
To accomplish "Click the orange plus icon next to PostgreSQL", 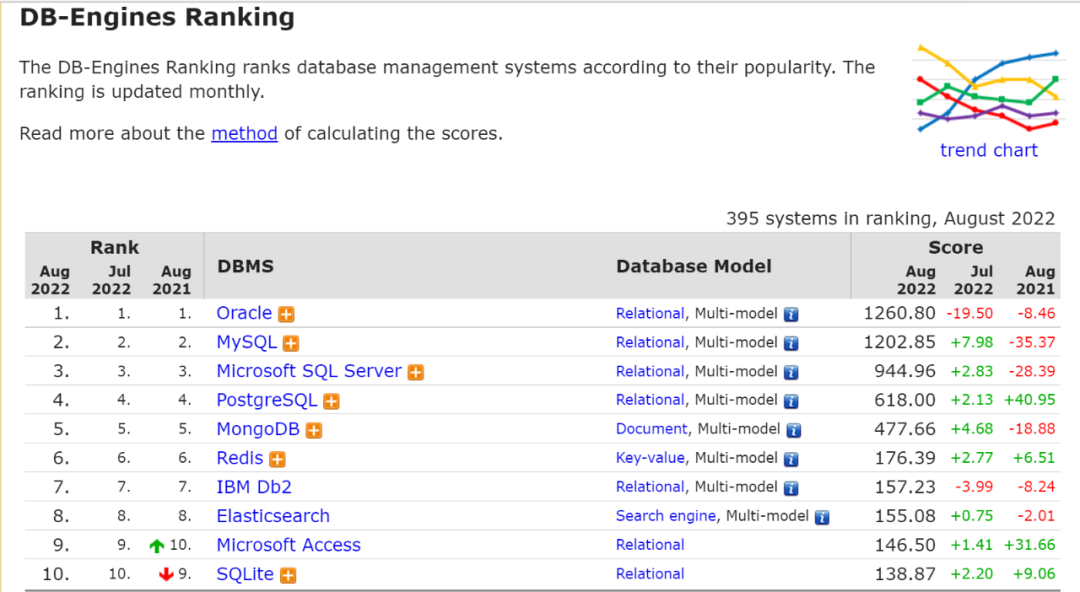I will point(331,401).
